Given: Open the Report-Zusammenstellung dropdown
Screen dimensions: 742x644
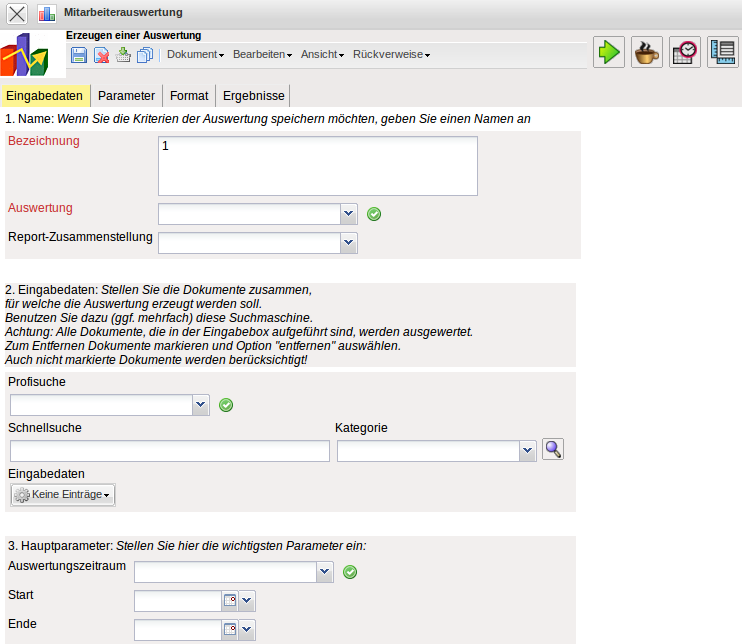Looking at the screenshot, I should 349,242.
